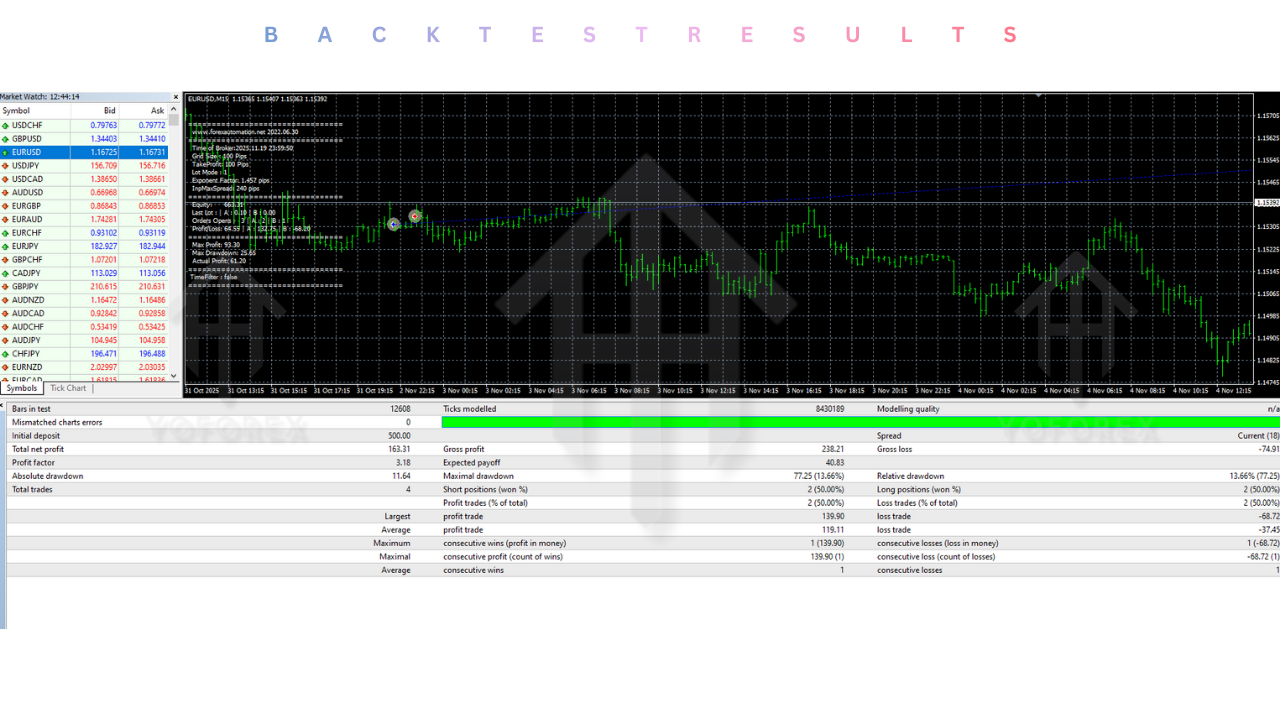
Task: Select the Symbols tab
Action: (x=22, y=388)
